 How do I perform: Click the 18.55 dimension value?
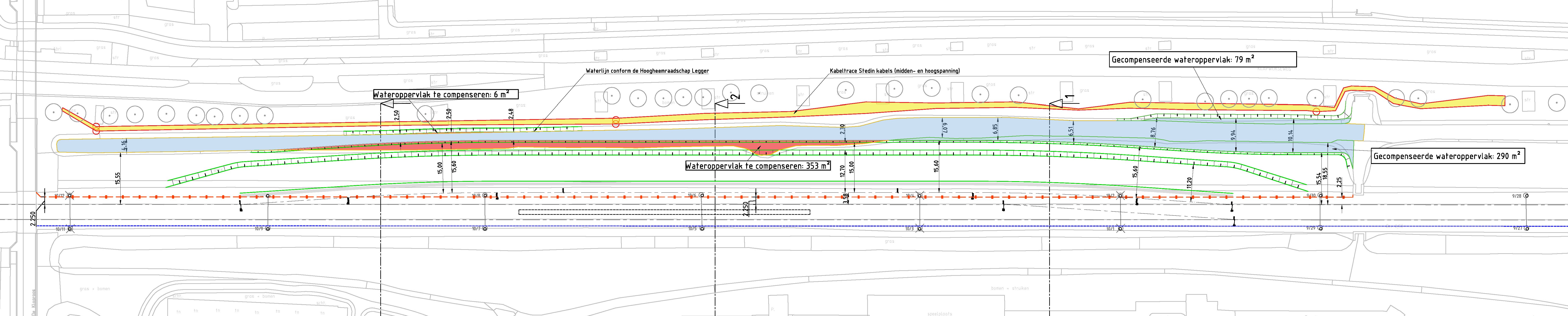pyautogui.click(x=1325, y=174)
